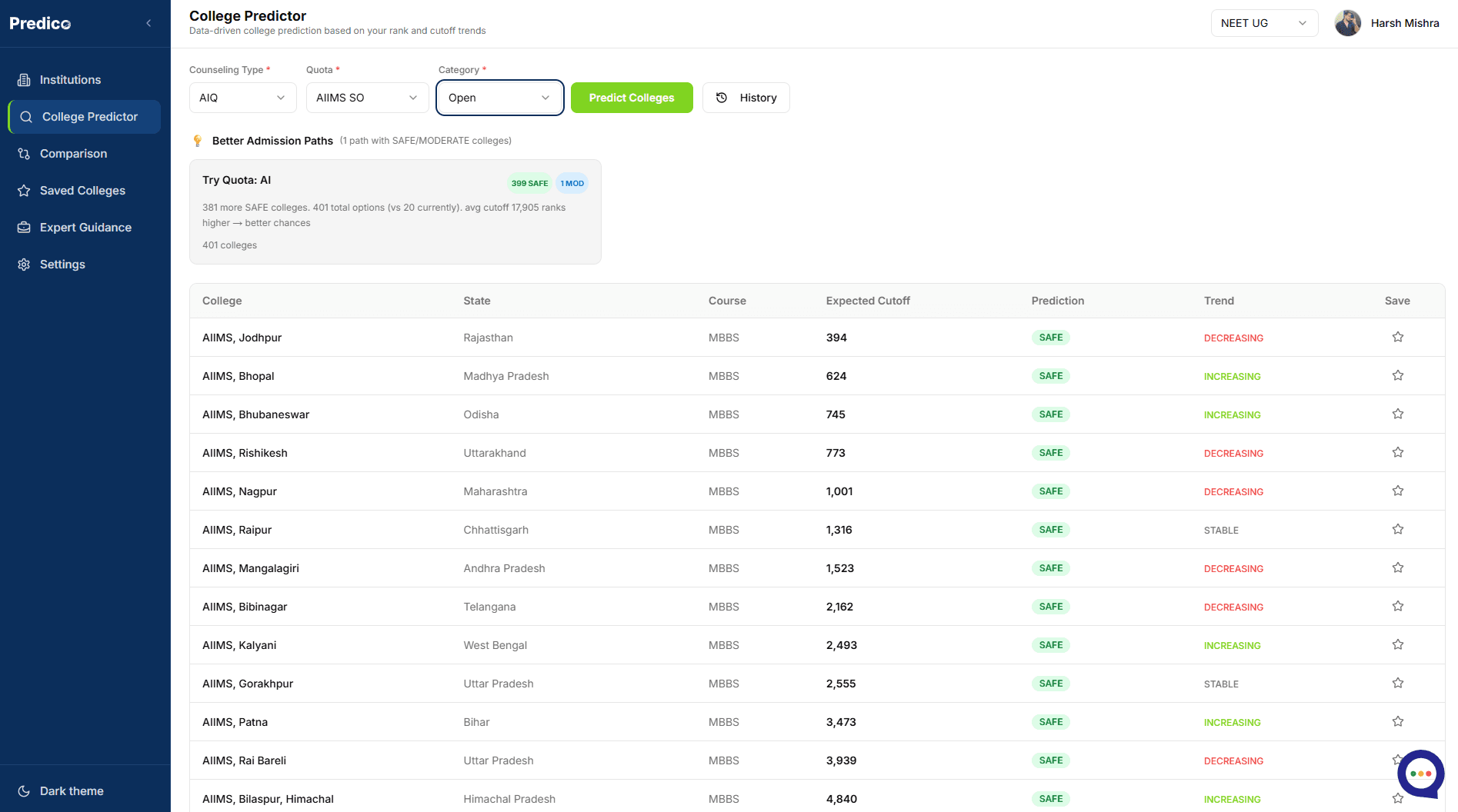Click Harsh Mishra's profile avatar
This screenshot has height=812, width=1458.
[1348, 23]
